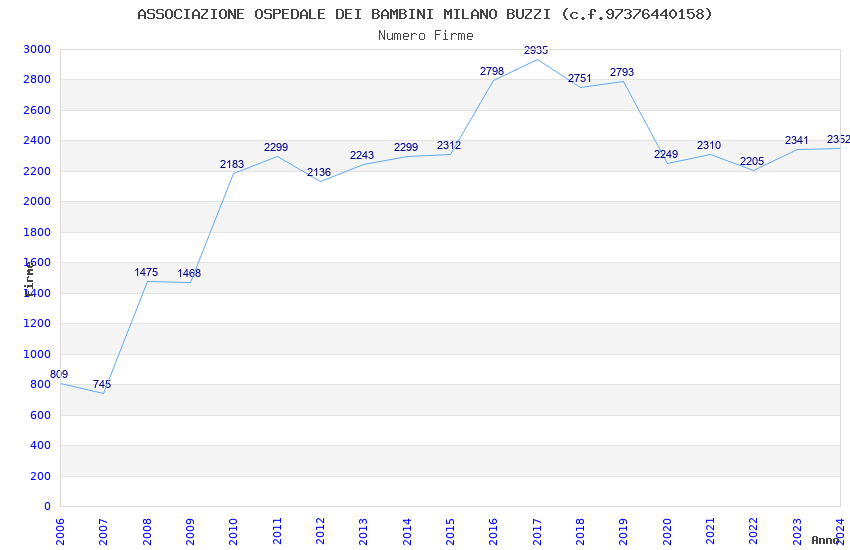Click the 1475 data point label
850x550 pixels.
tap(146, 272)
